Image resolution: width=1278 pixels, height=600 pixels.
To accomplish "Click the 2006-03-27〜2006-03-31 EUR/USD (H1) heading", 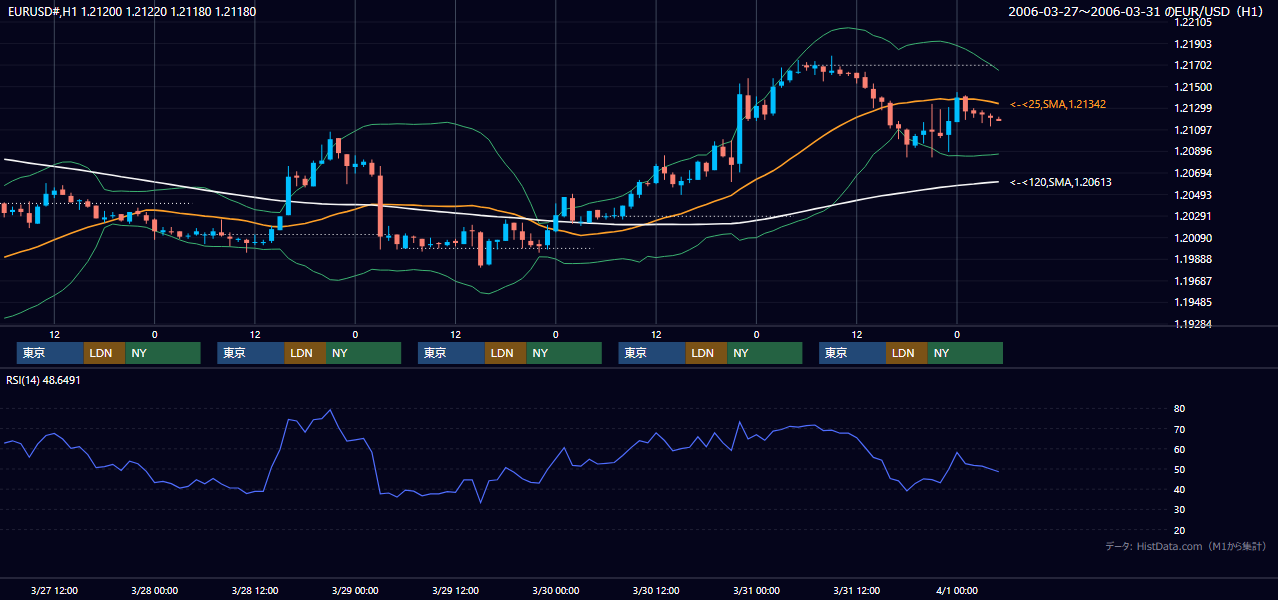I will (x=1138, y=11).
